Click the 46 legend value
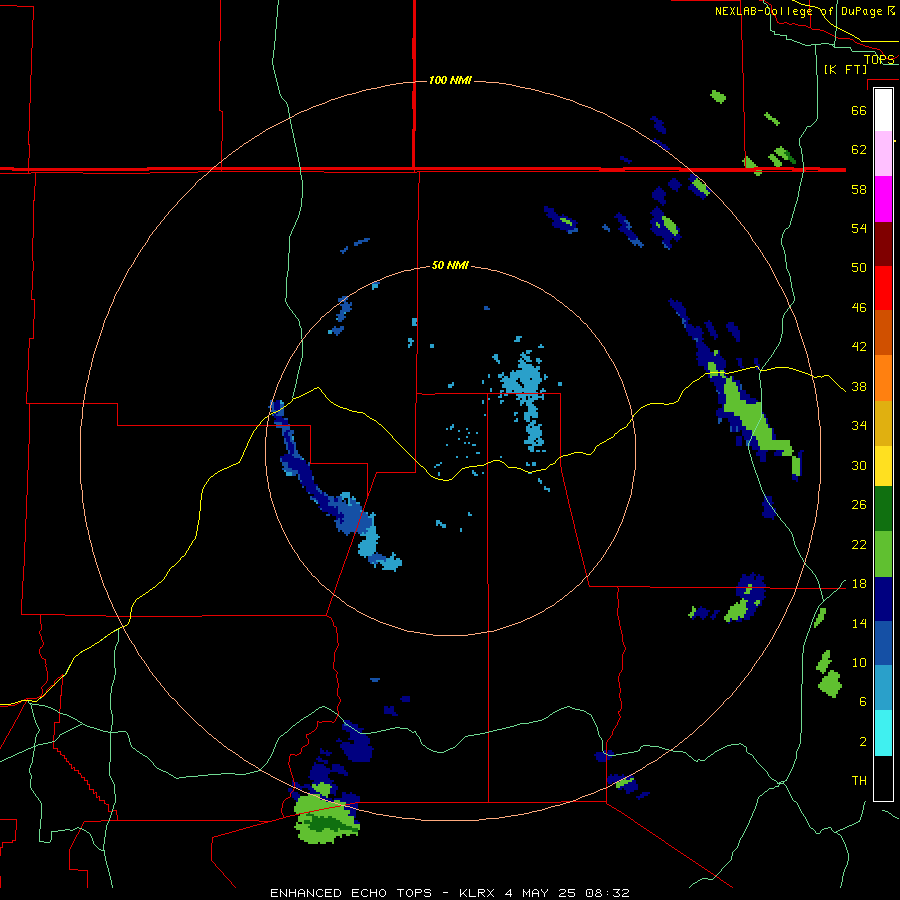 pos(859,308)
